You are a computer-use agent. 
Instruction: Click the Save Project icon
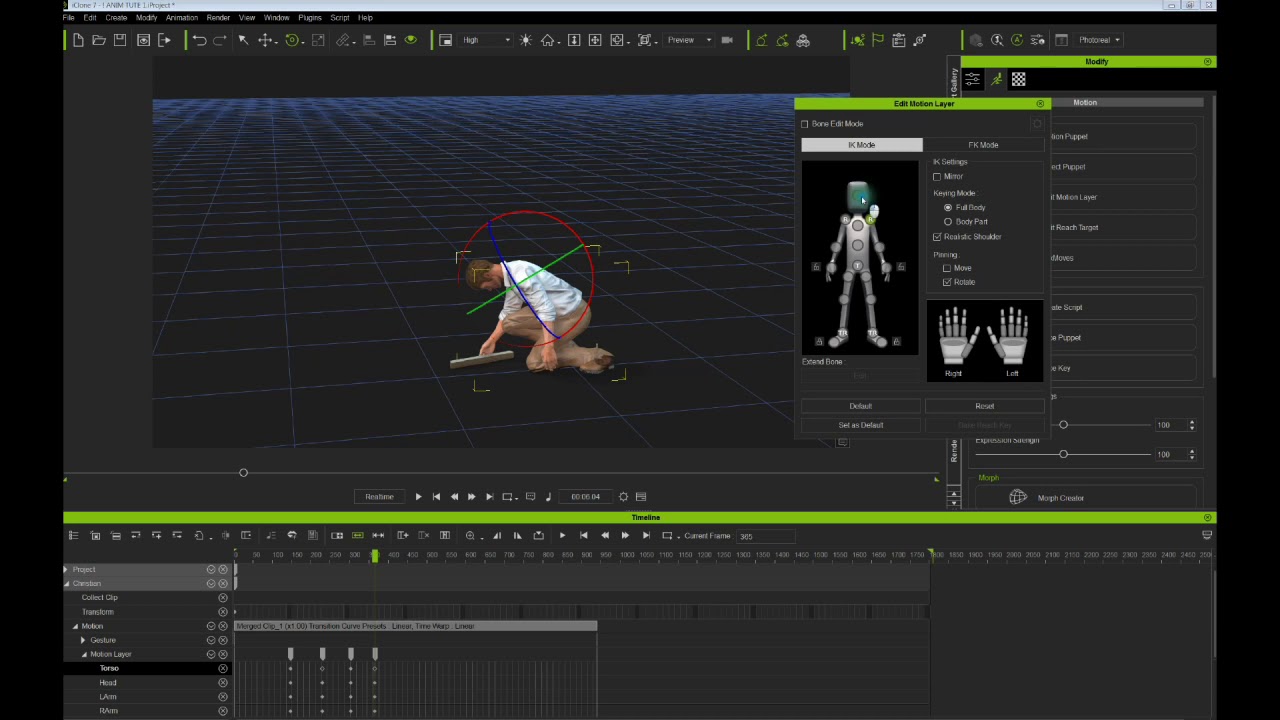pyautogui.click(x=120, y=40)
